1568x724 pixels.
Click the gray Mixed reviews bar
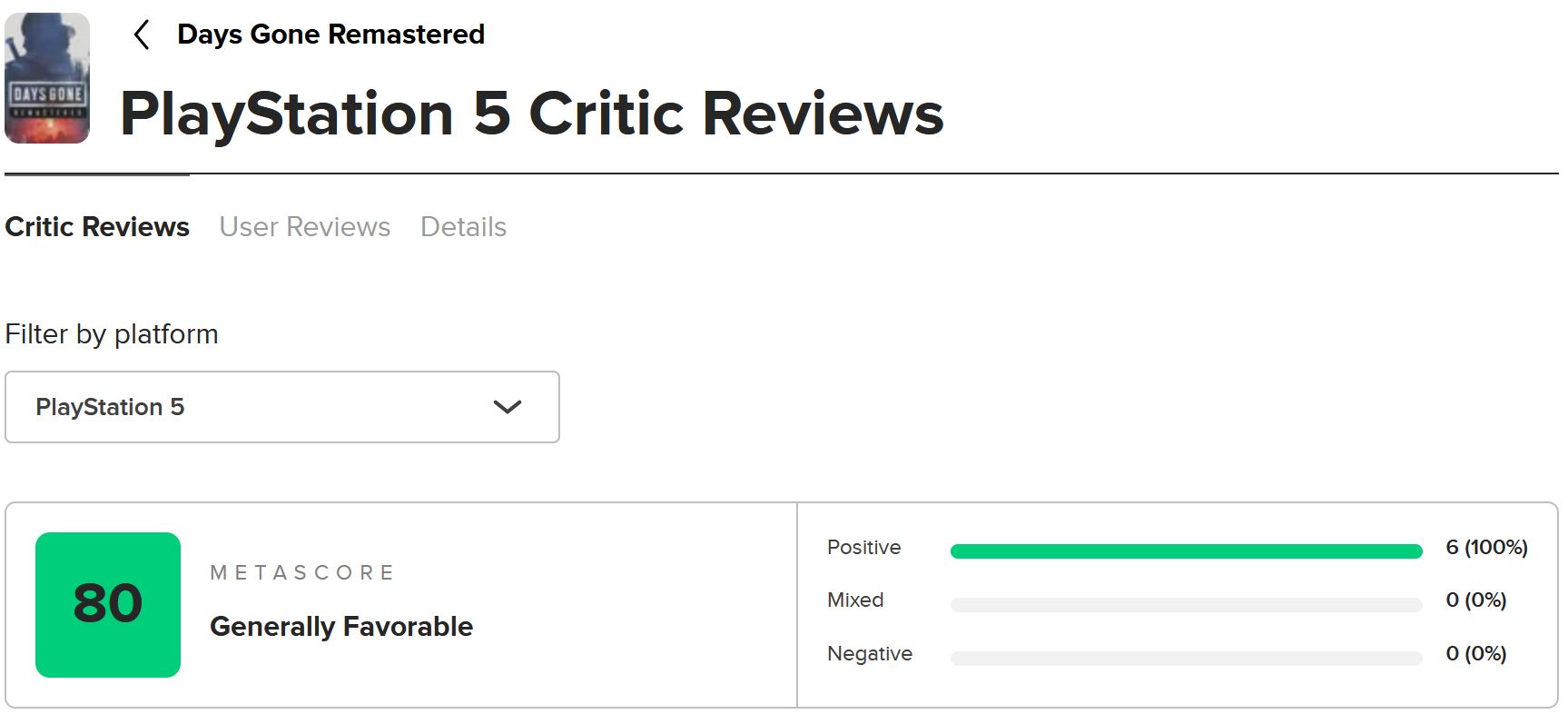[1186, 605]
